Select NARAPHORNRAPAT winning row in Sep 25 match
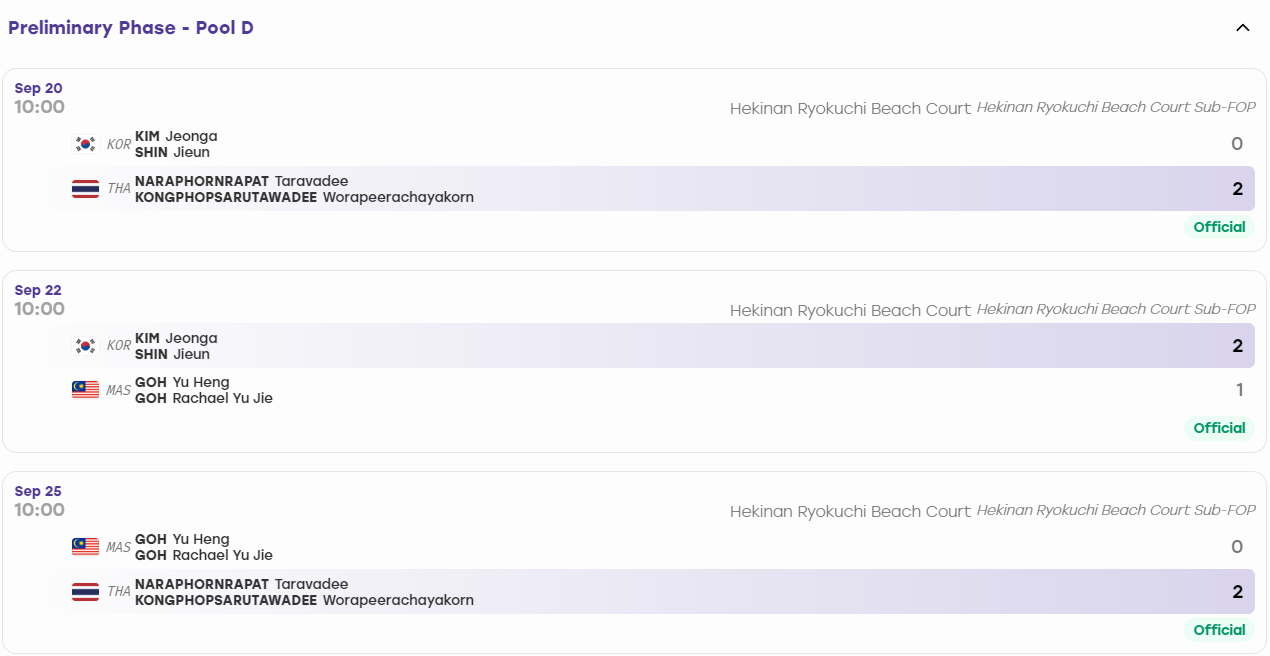The image size is (1270, 656). [x=642, y=592]
